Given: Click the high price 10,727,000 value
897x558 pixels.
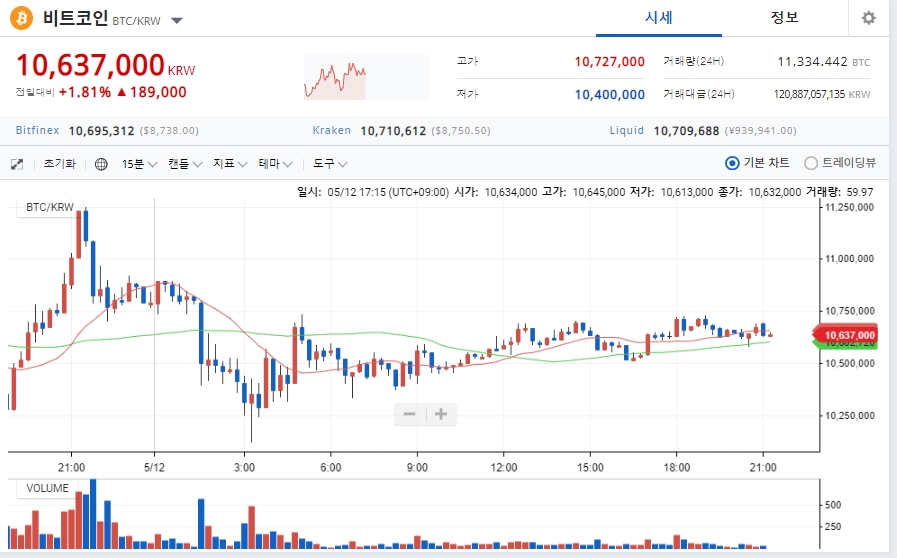Looking at the screenshot, I should [609, 62].
